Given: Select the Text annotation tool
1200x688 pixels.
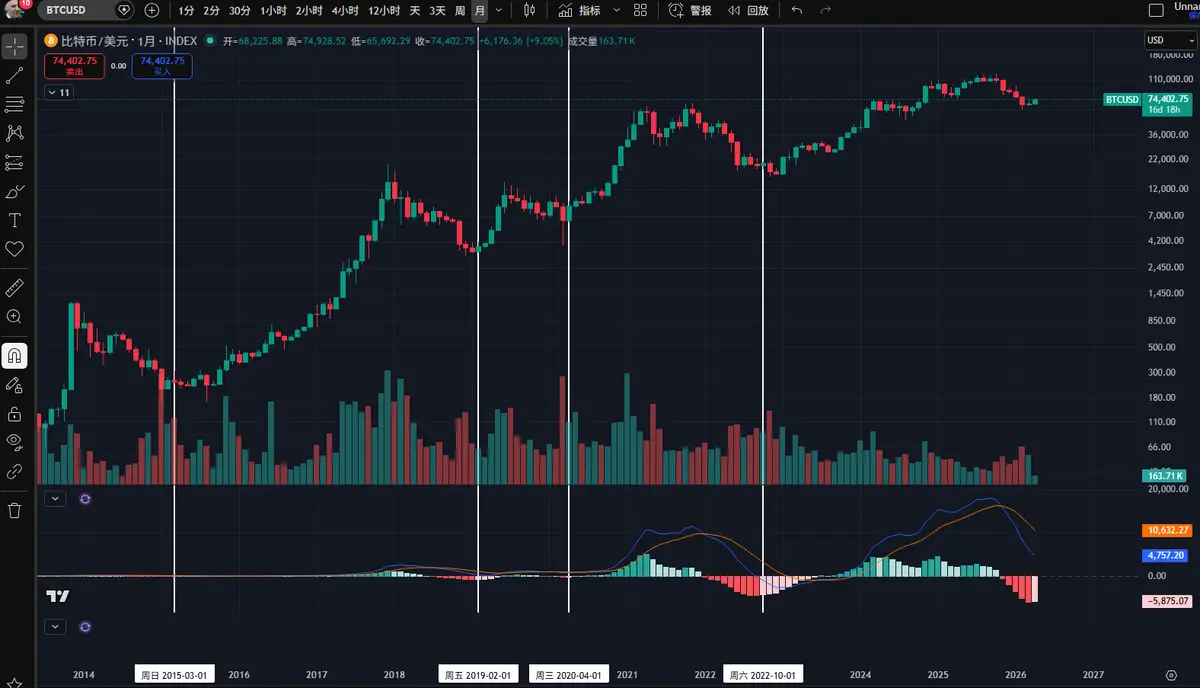Looking at the screenshot, I should click(x=15, y=220).
